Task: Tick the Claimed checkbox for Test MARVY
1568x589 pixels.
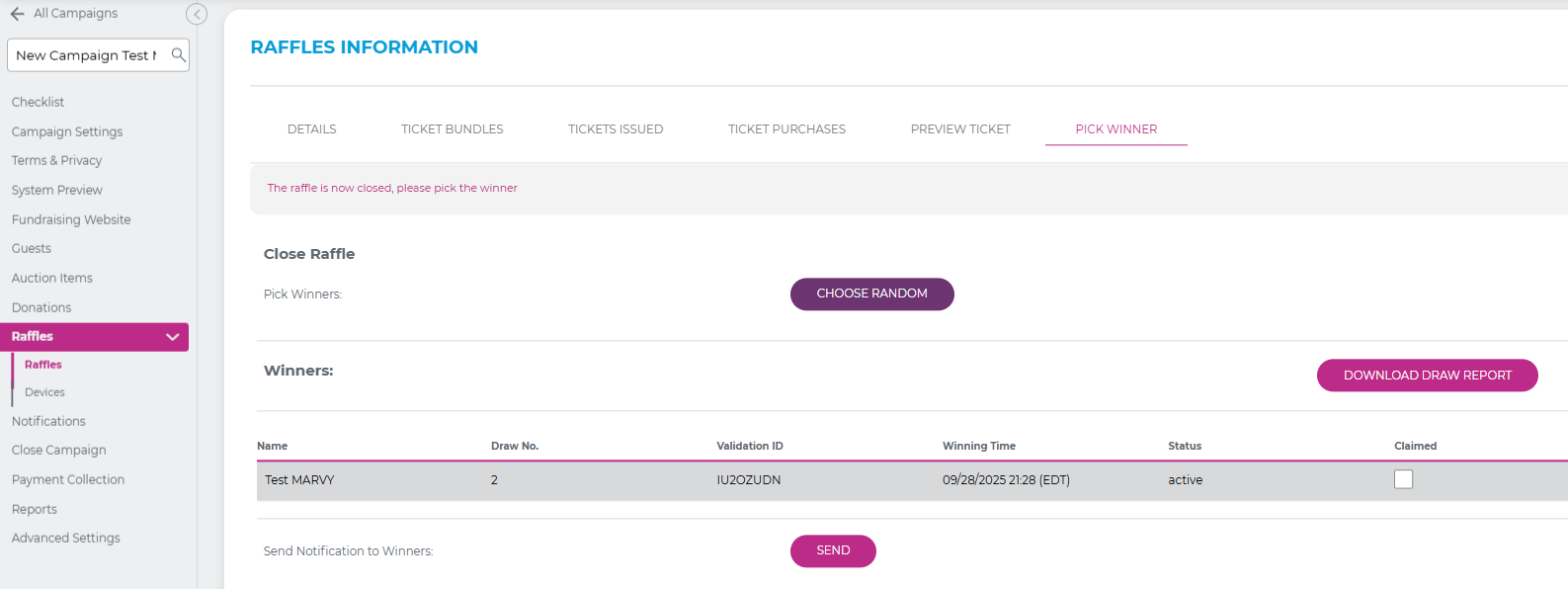Action: [x=1403, y=479]
